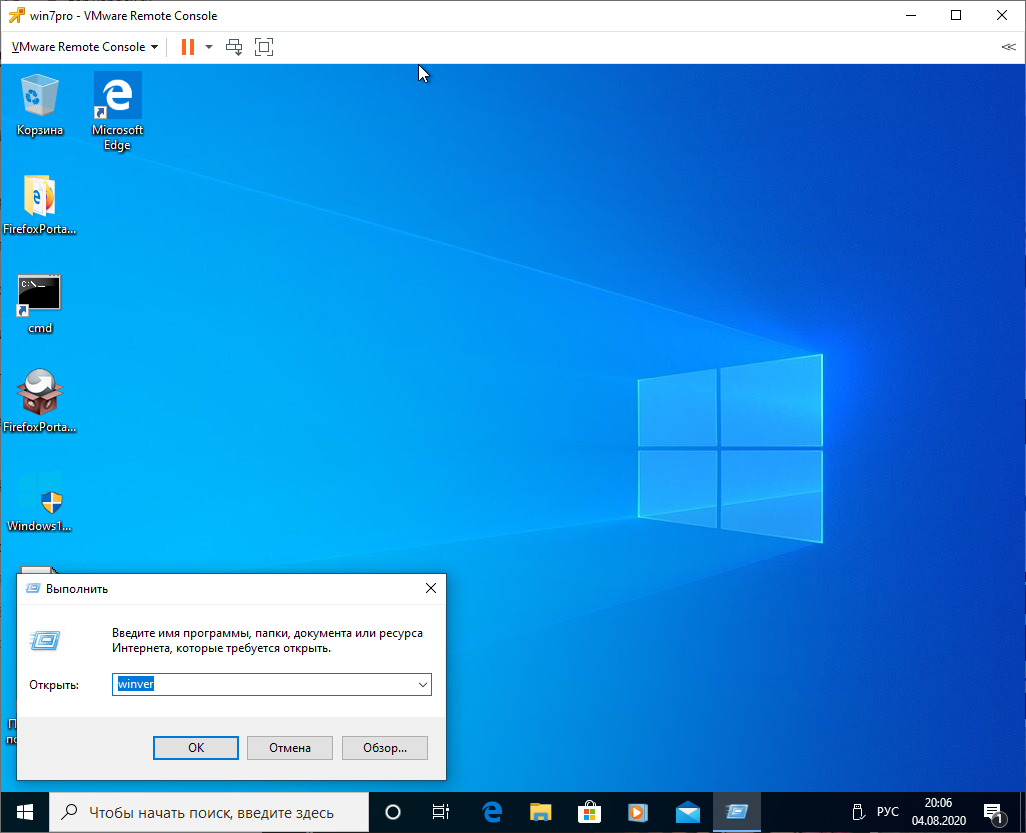1026x833 pixels.
Task: Switch input language via РУС indicator
Action: [x=887, y=812]
